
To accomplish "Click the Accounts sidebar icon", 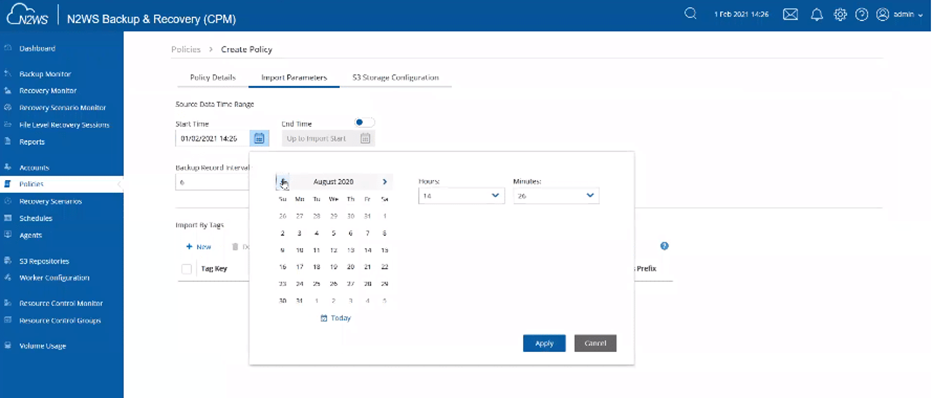I will coord(8,168).
